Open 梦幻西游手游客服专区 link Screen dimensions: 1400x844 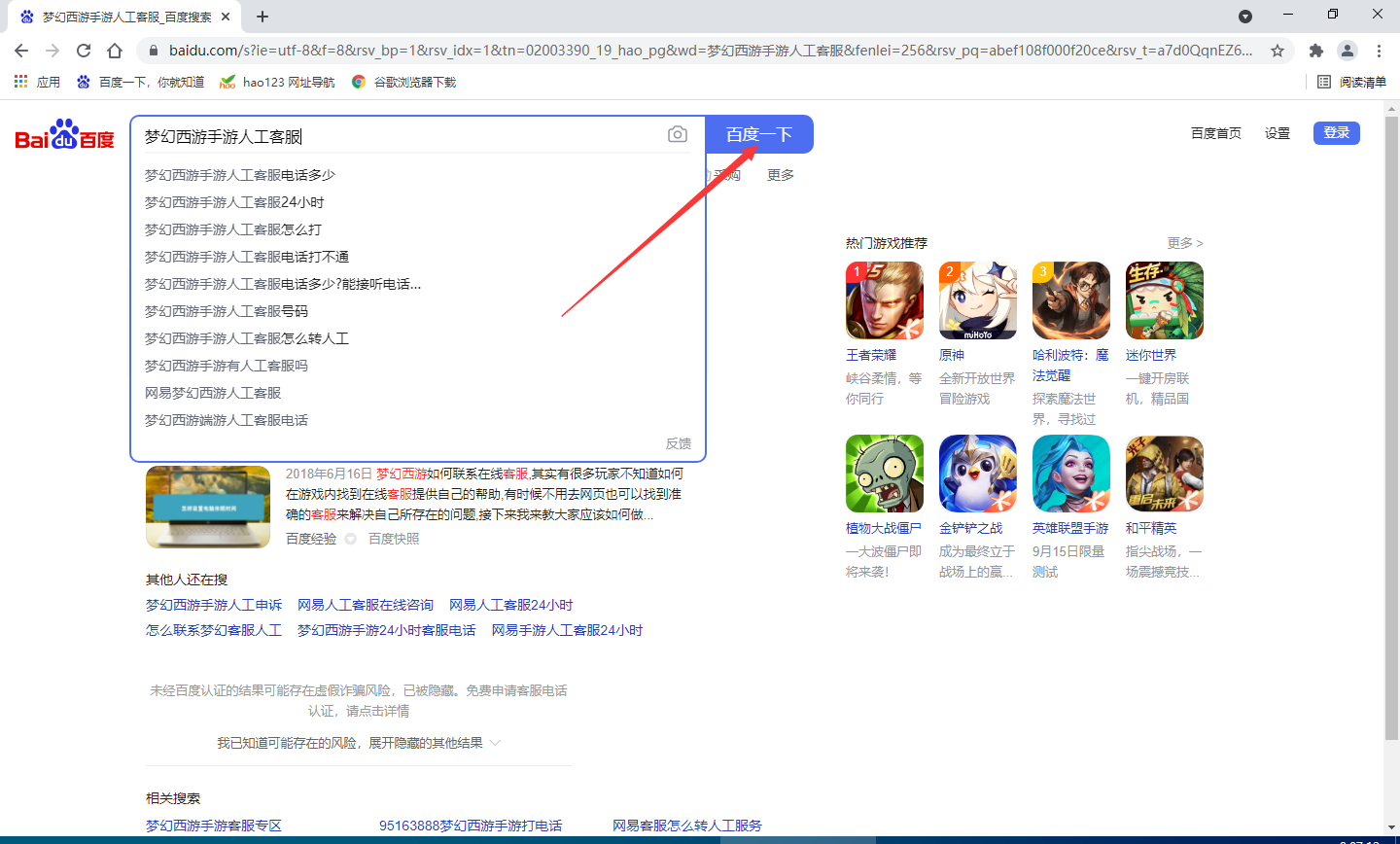tap(214, 826)
